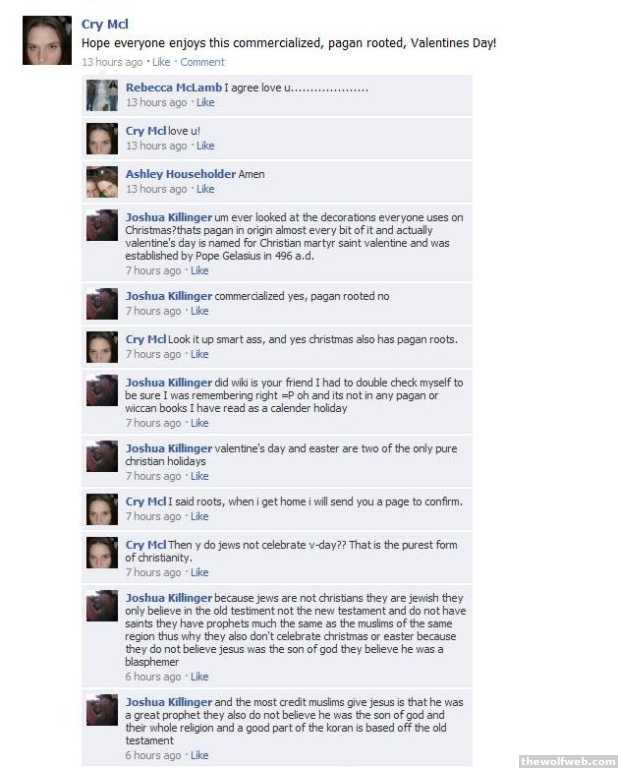
Task: Click the avatar beside the Pope Gelasius comment
Action: pyautogui.click(x=102, y=225)
